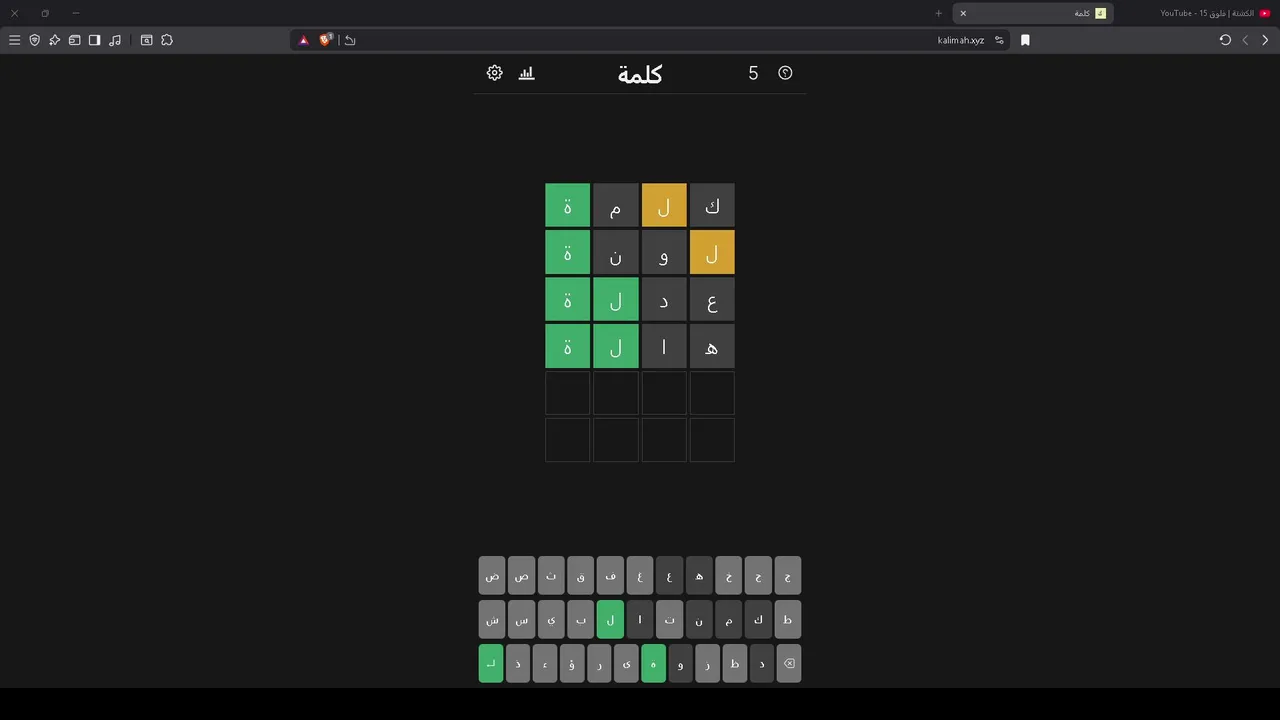Tap the خ key
Image resolution: width=1280 pixels, height=720 pixels.
click(x=729, y=576)
